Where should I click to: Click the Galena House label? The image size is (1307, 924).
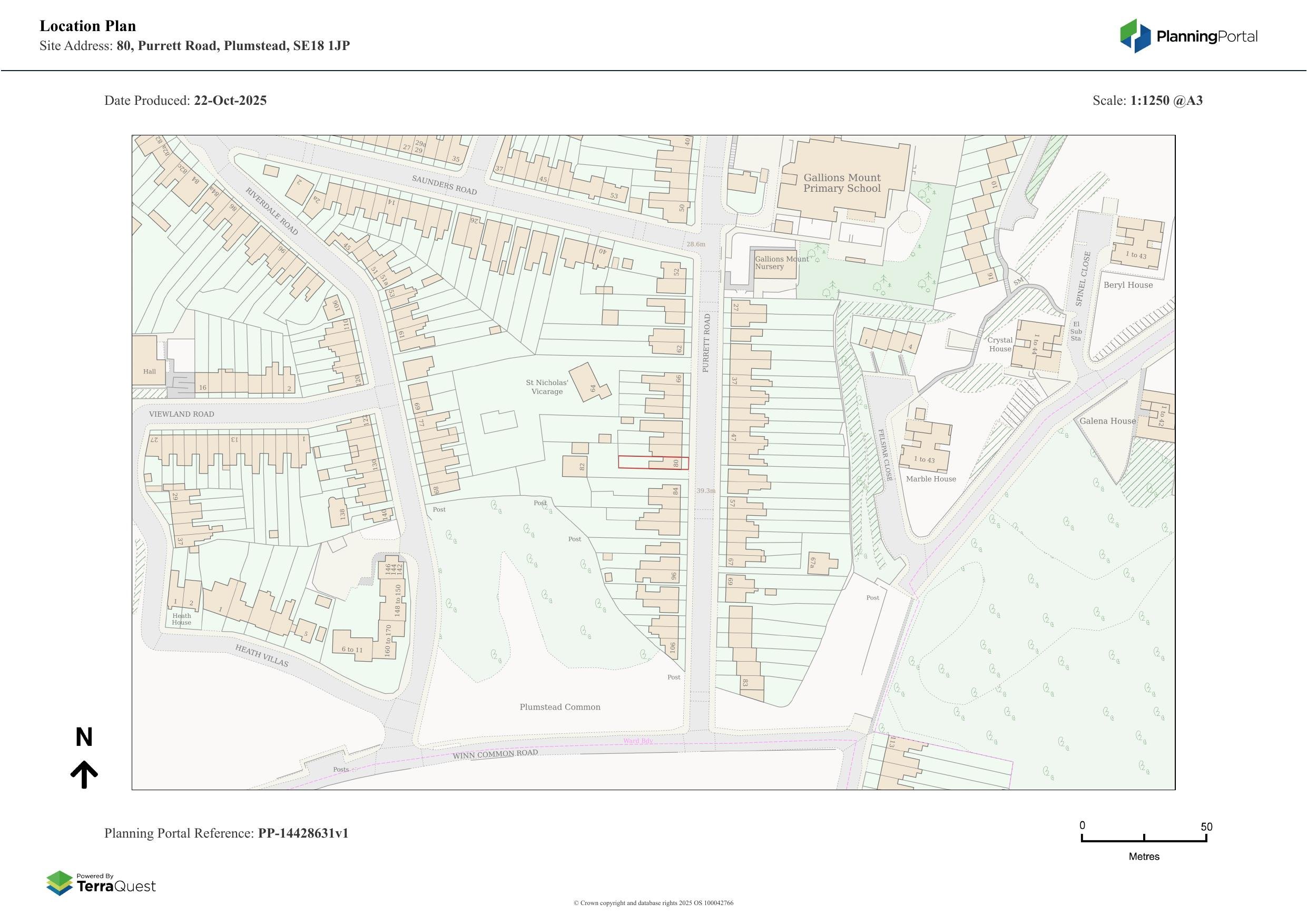point(1107,421)
